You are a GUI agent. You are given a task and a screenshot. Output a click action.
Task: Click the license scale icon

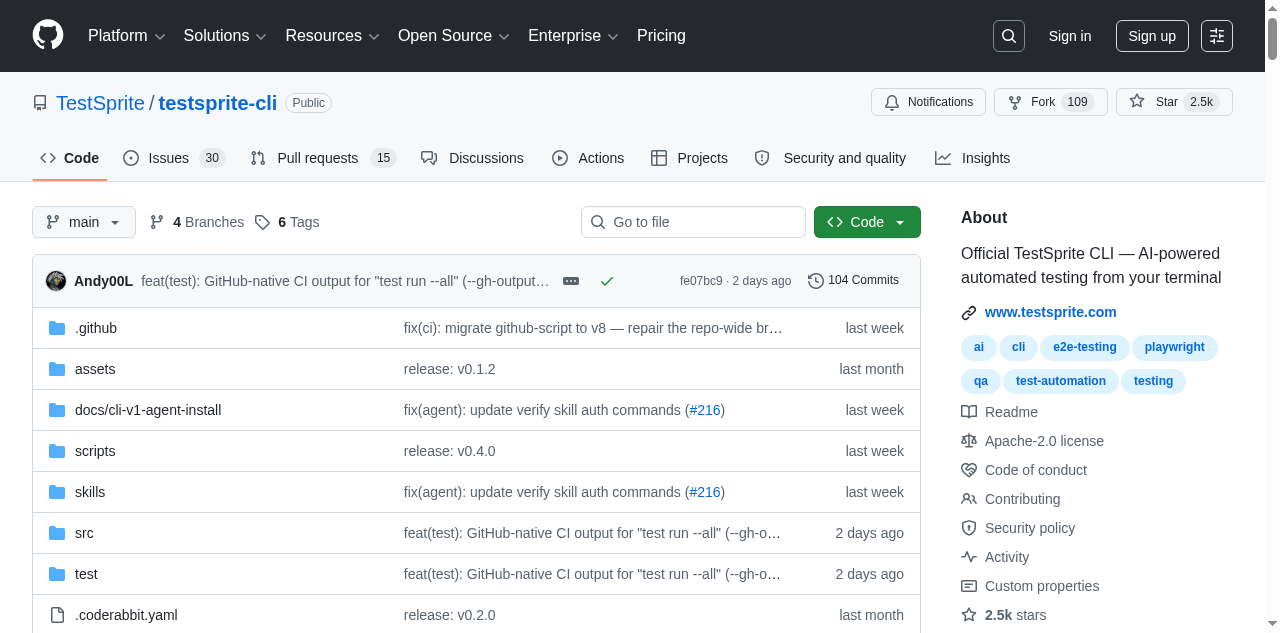coord(969,441)
